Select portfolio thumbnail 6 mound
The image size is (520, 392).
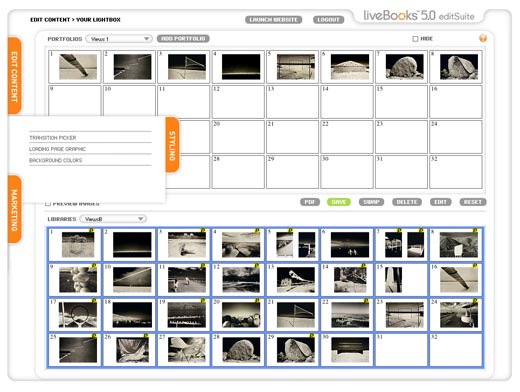pyautogui.click(x=350, y=67)
